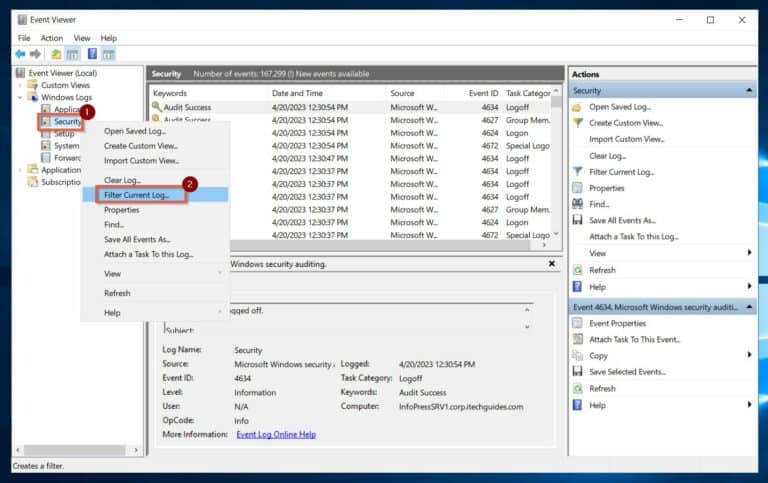Open the File menu

click(24, 38)
